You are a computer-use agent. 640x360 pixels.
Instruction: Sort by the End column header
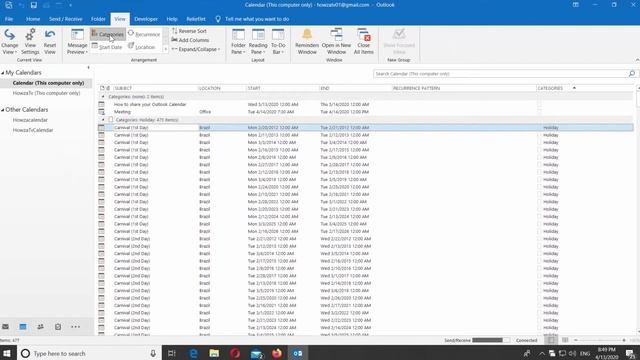point(355,88)
